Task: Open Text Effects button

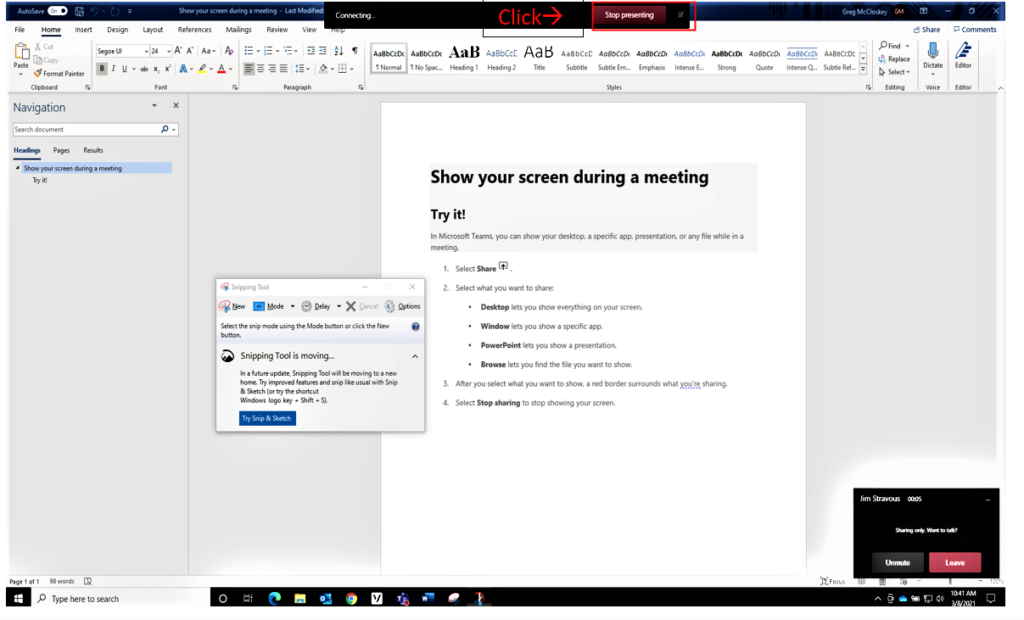Action: coord(184,69)
